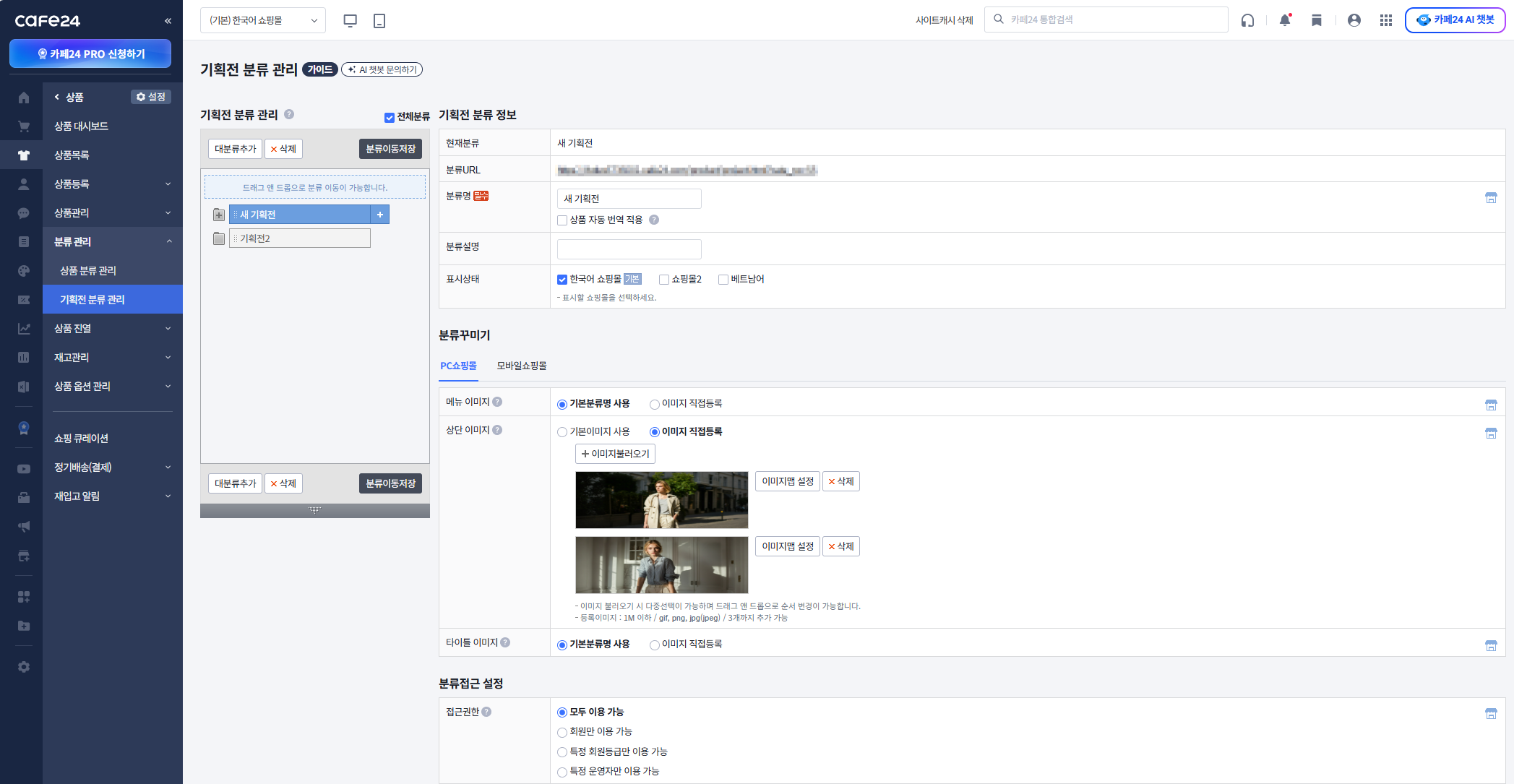This screenshot has width=1514, height=784.
Task: Open the 한국어 쇼핑몰 shop selector dropdown
Action: 263,20
